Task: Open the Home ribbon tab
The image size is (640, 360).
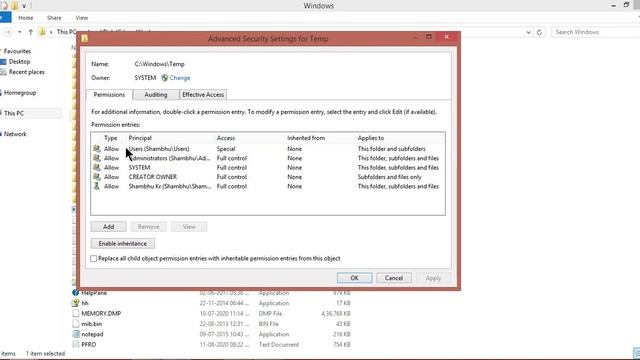Action: pyautogui.click(x=26, y=18)
